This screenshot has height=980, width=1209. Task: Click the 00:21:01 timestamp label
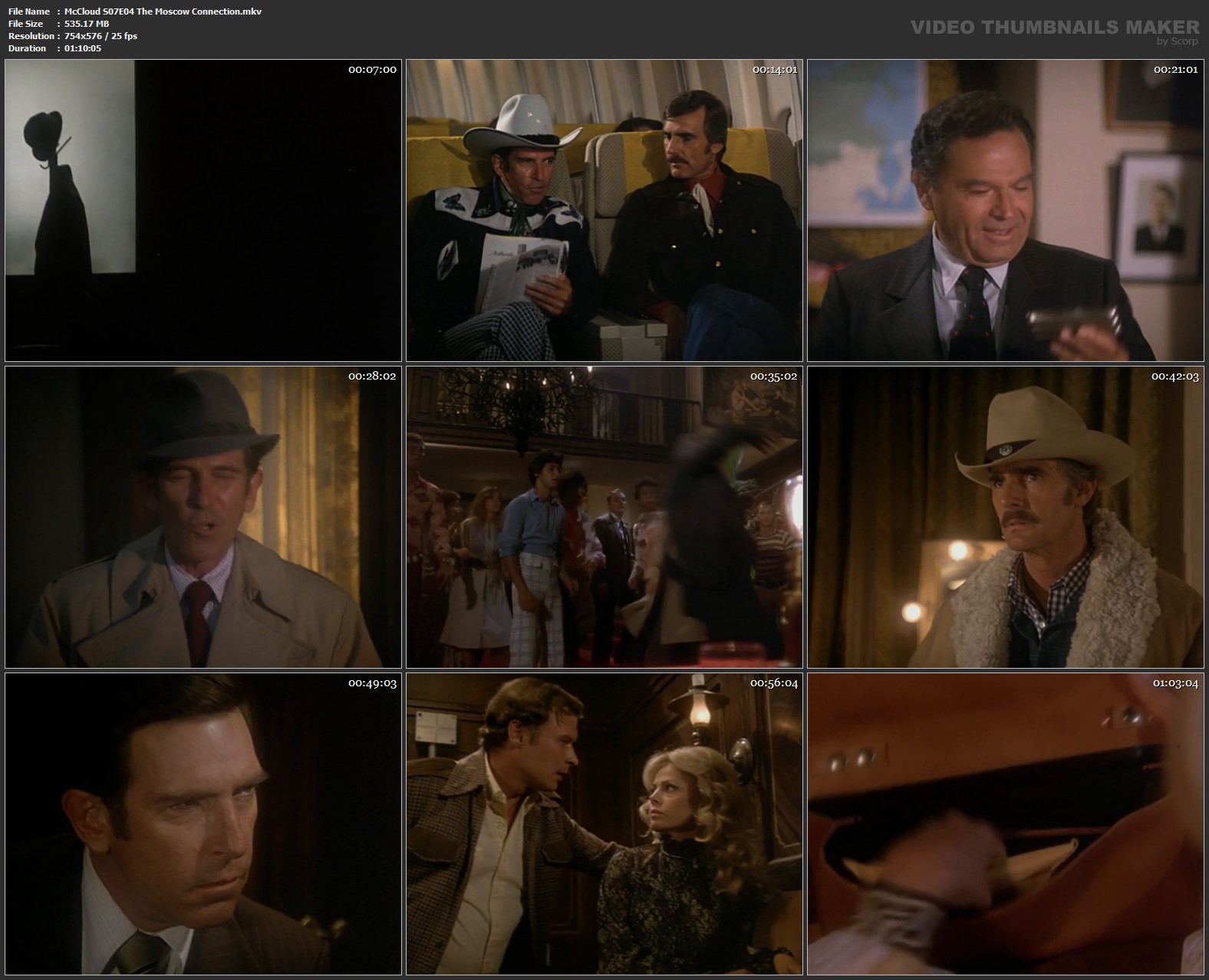click(x=1176, y=70)
